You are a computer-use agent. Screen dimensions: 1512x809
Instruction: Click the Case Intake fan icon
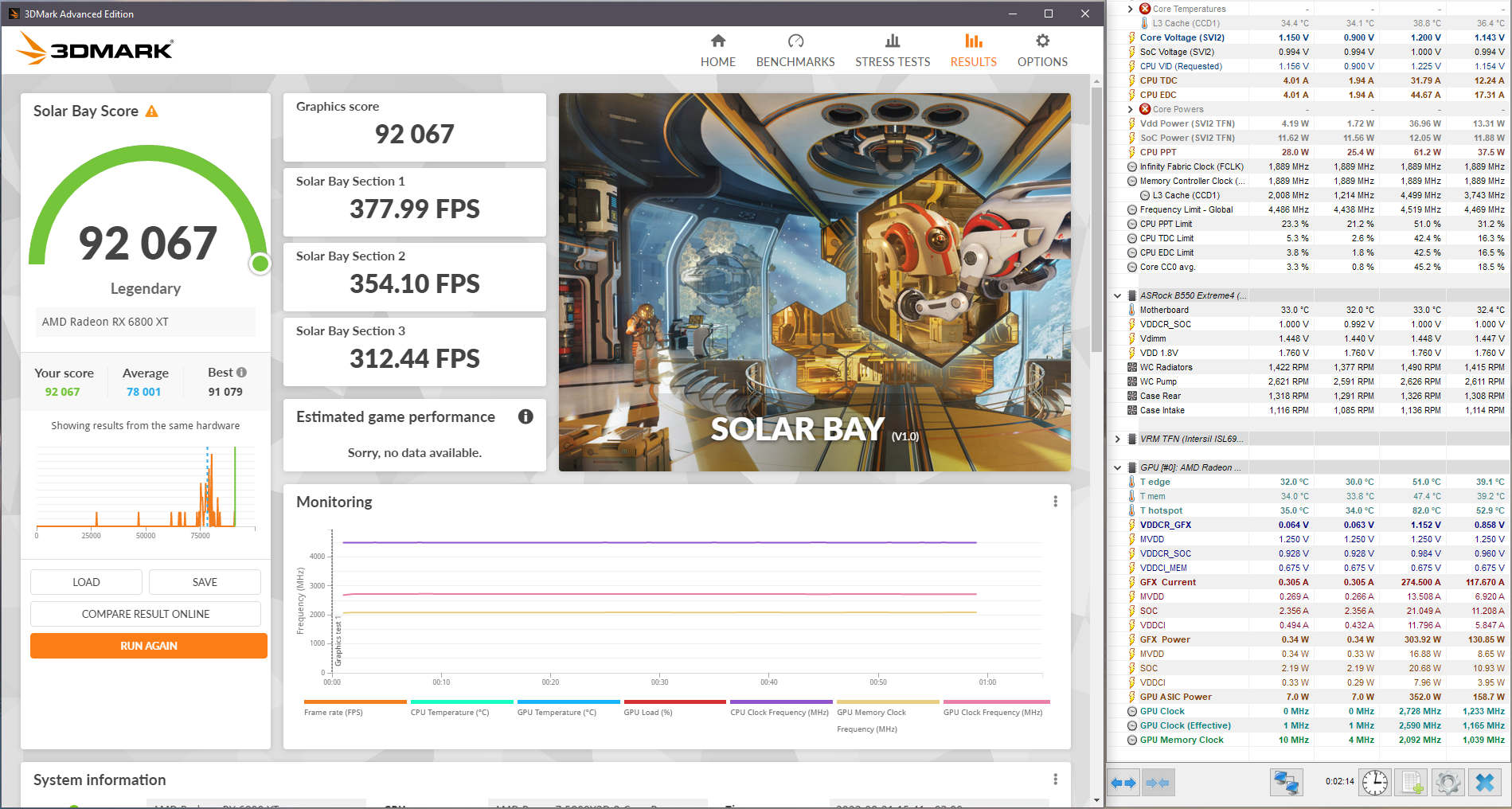click(1132, 410)
